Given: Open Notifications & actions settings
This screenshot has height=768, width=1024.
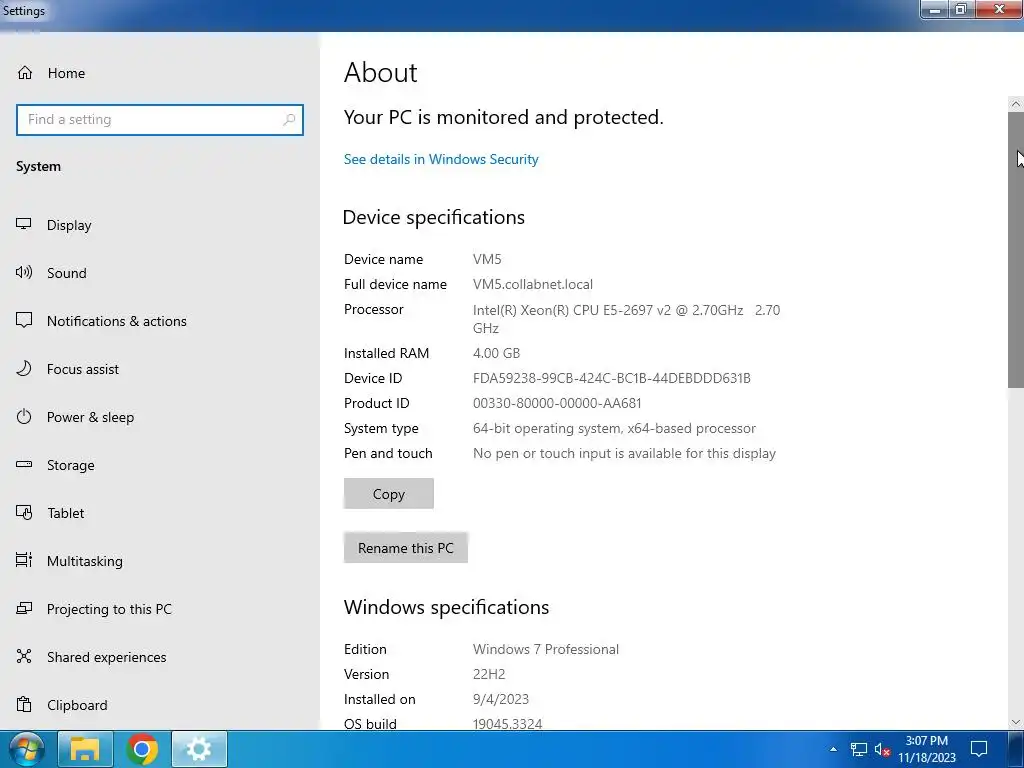Looking at the screenshot, I should 101,321.
